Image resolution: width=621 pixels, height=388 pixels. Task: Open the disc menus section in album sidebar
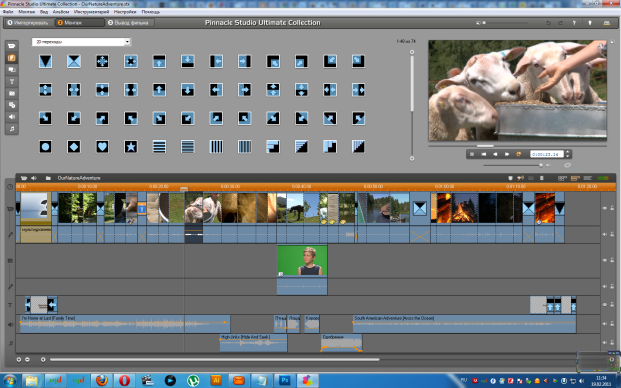pyautogui.click(x=11, y=105)
